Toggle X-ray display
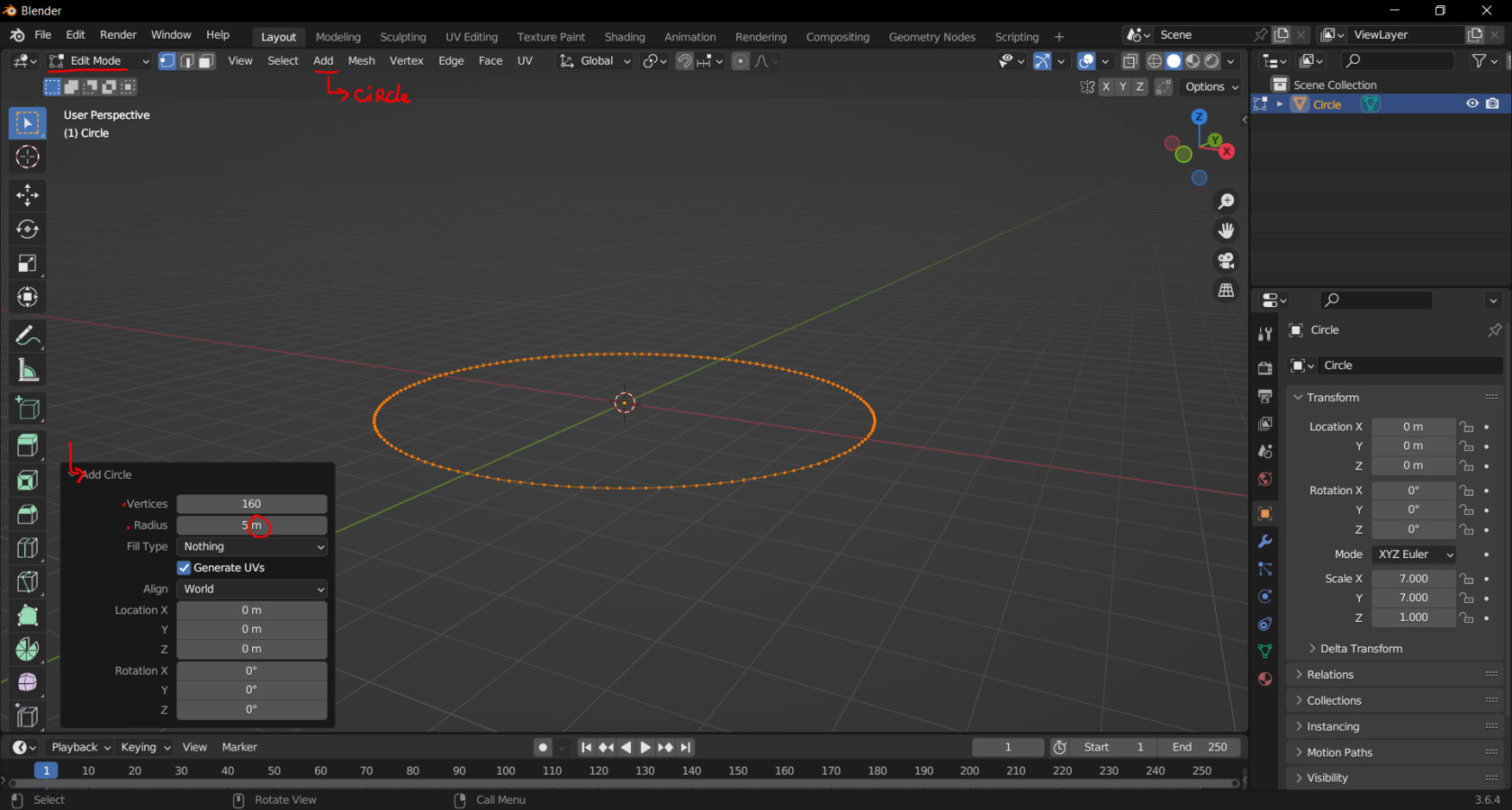The image size is (1512, 810). (1129, 61)
